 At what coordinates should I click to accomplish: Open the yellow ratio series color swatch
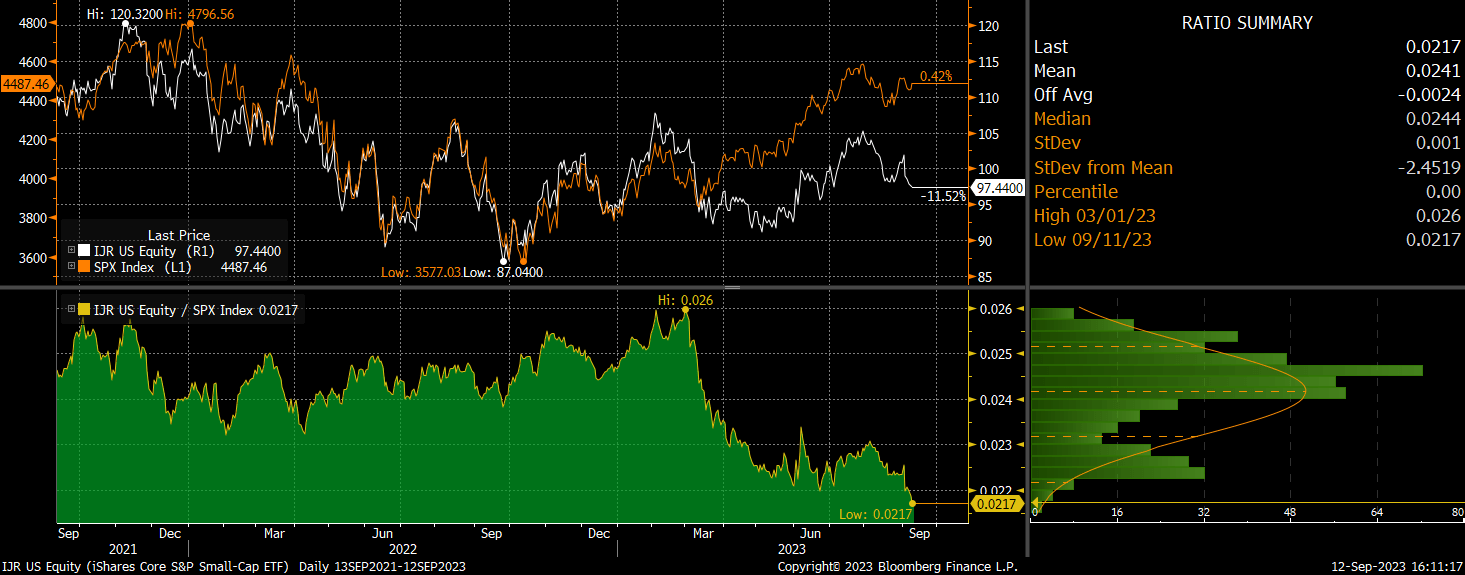(x=82, y=310)
